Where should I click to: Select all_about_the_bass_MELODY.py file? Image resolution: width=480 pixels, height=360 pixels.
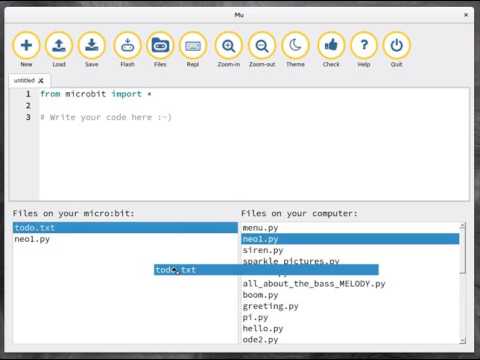coord(350,284)
